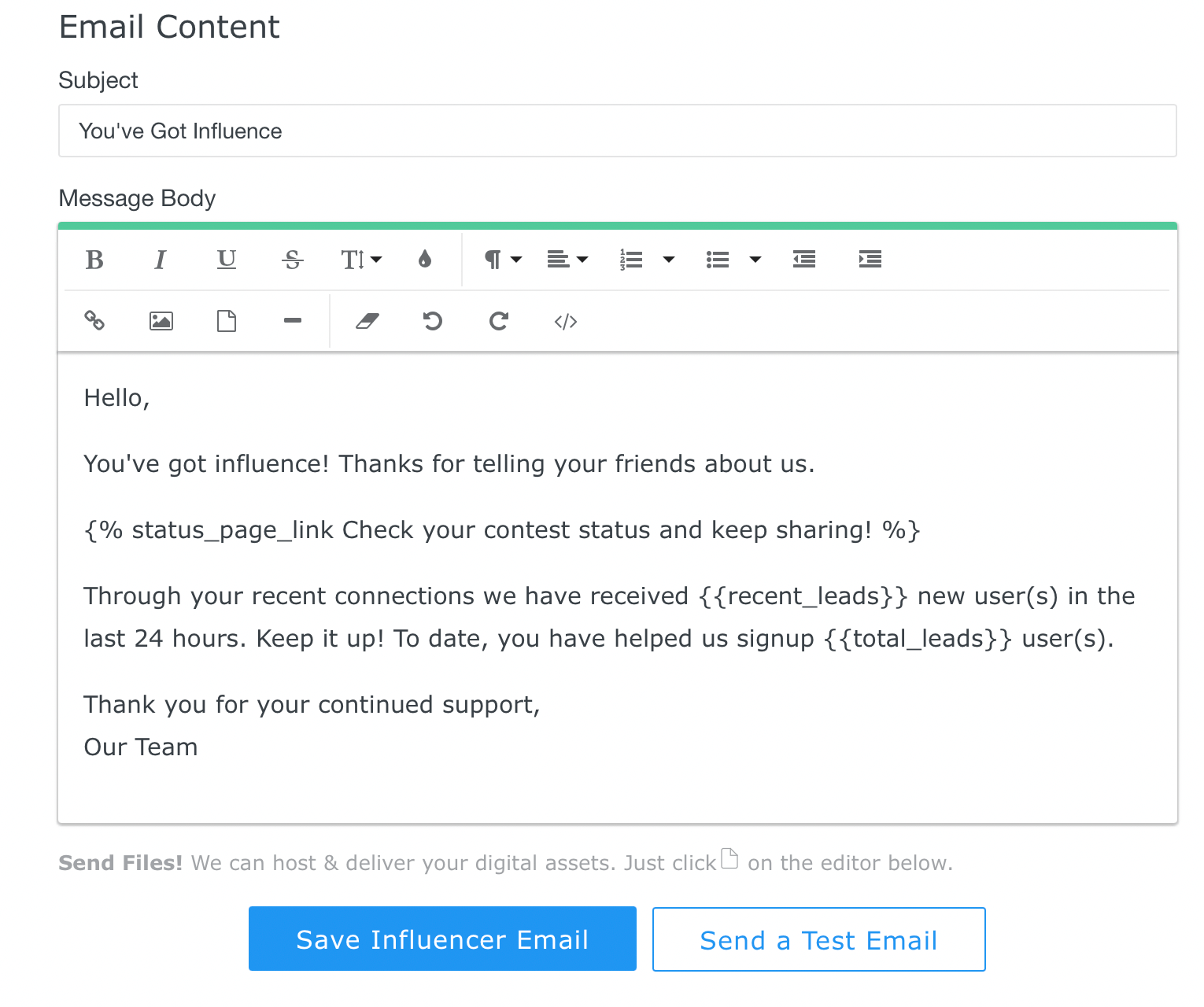The image size is (1204, 1007).
Task: Insert an ordered numbered list
Action: [x=631, y=260]
